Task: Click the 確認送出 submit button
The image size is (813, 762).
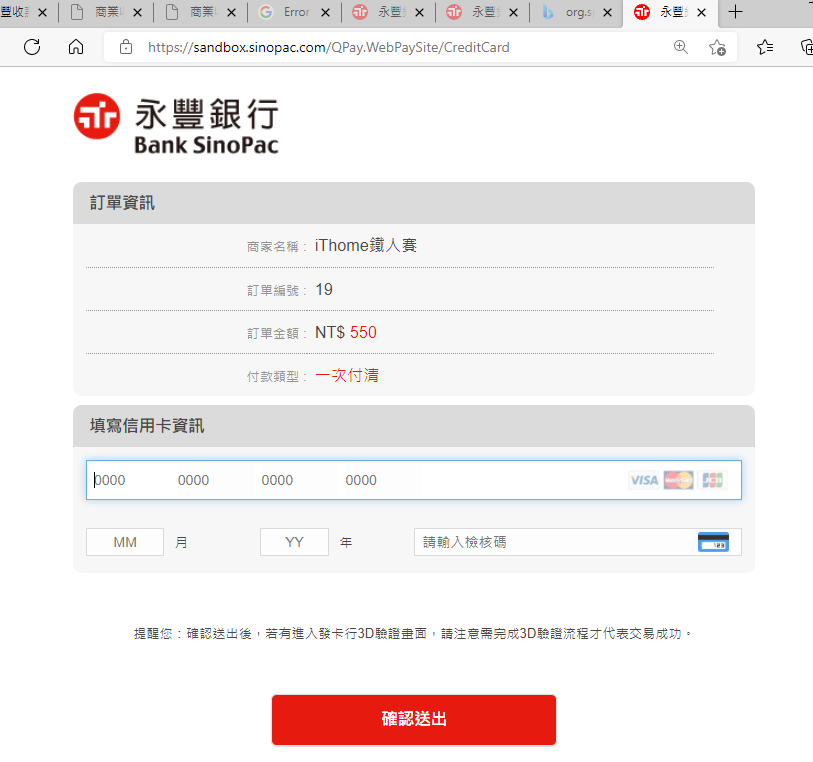Action: (x=414, y=719)
